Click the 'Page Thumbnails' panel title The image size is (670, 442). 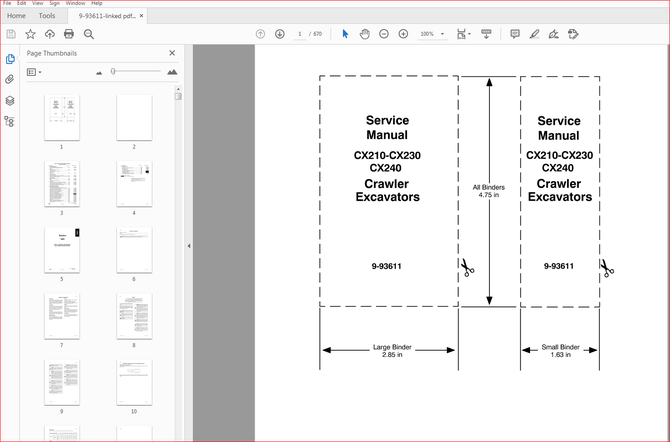[52, 53]
